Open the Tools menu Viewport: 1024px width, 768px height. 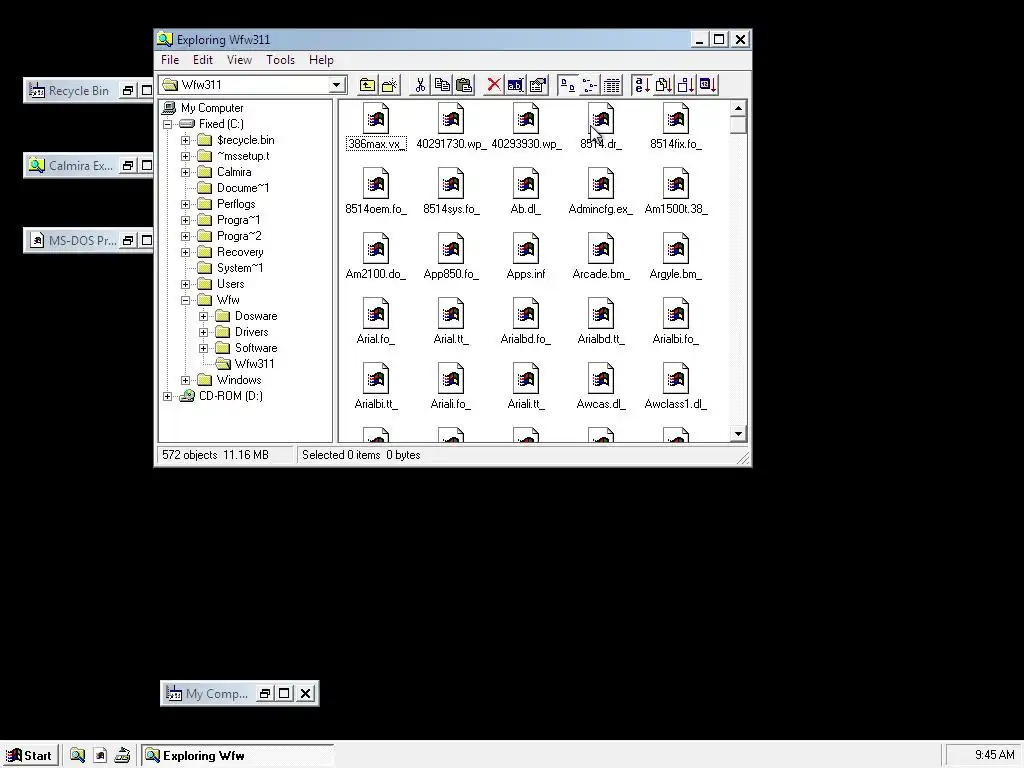click(280, 59)
